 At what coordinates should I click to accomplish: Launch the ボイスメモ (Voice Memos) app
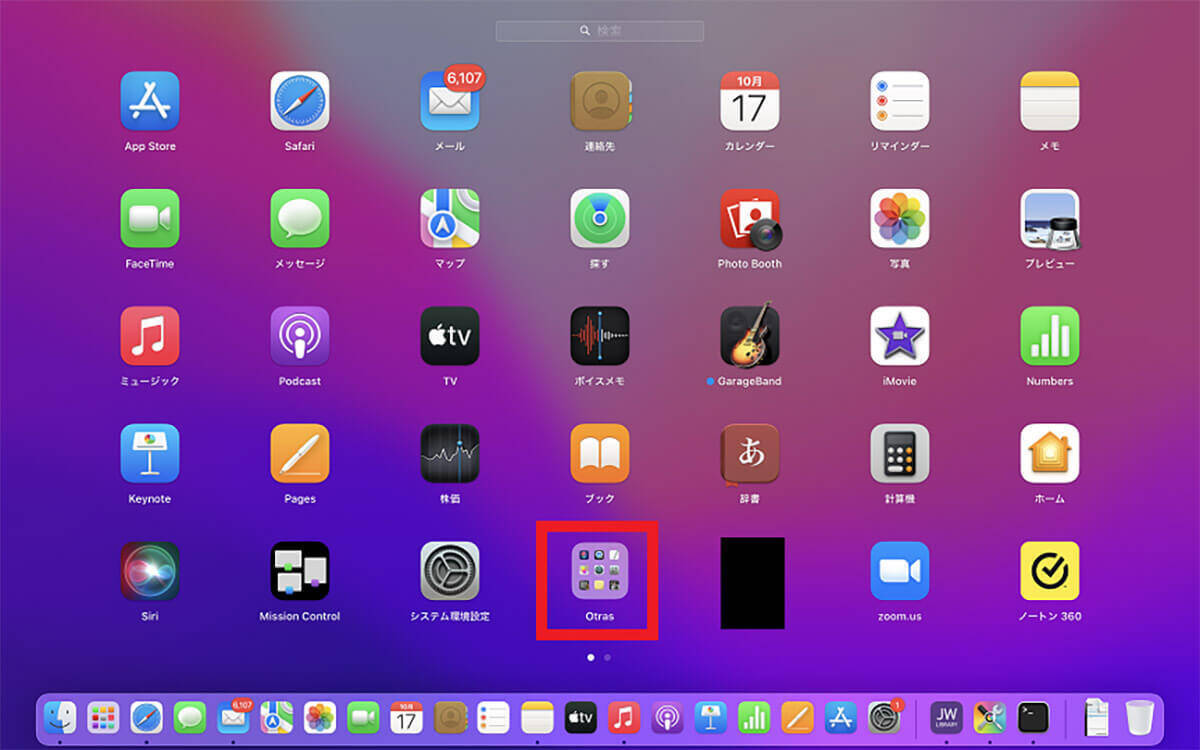point(599,336)
